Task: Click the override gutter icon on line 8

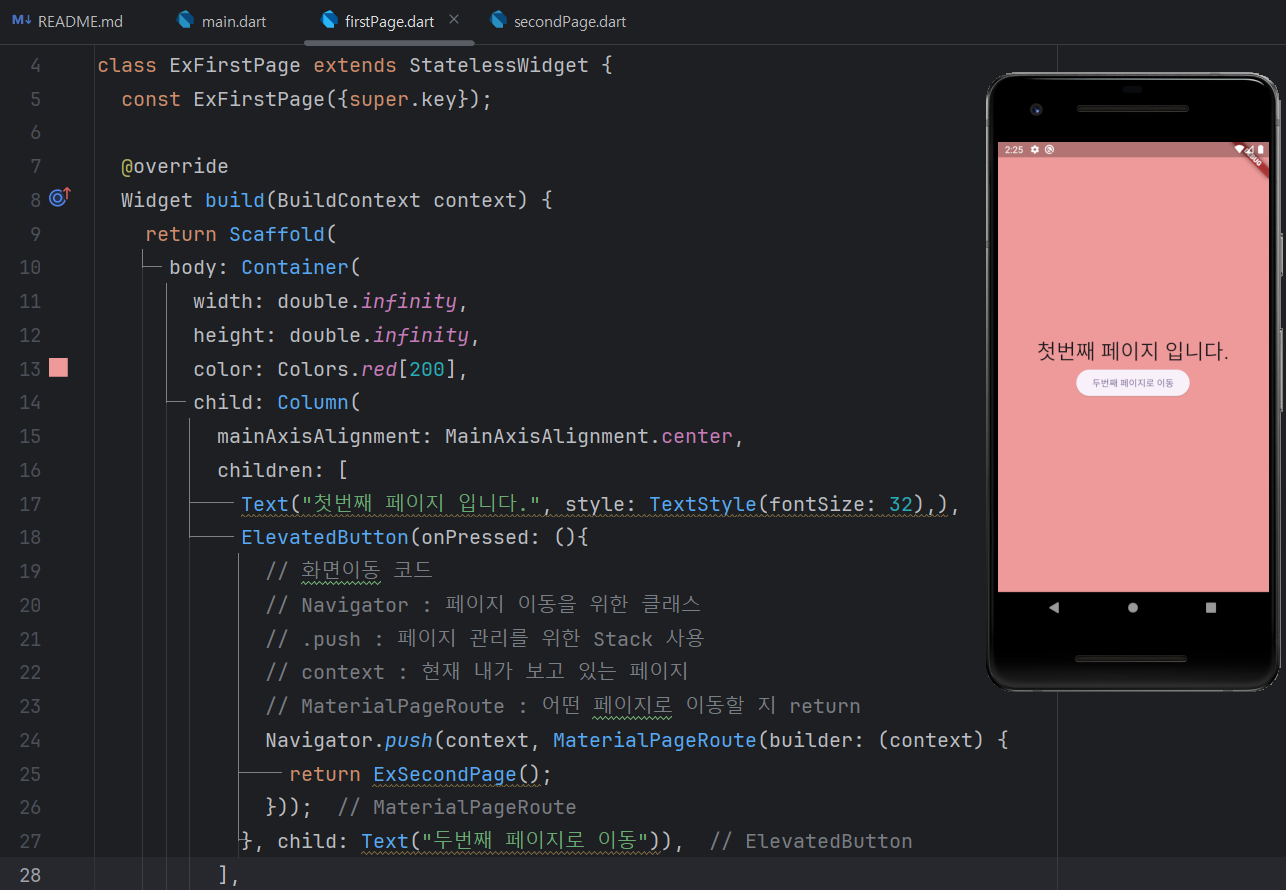Action: point(59,198)
